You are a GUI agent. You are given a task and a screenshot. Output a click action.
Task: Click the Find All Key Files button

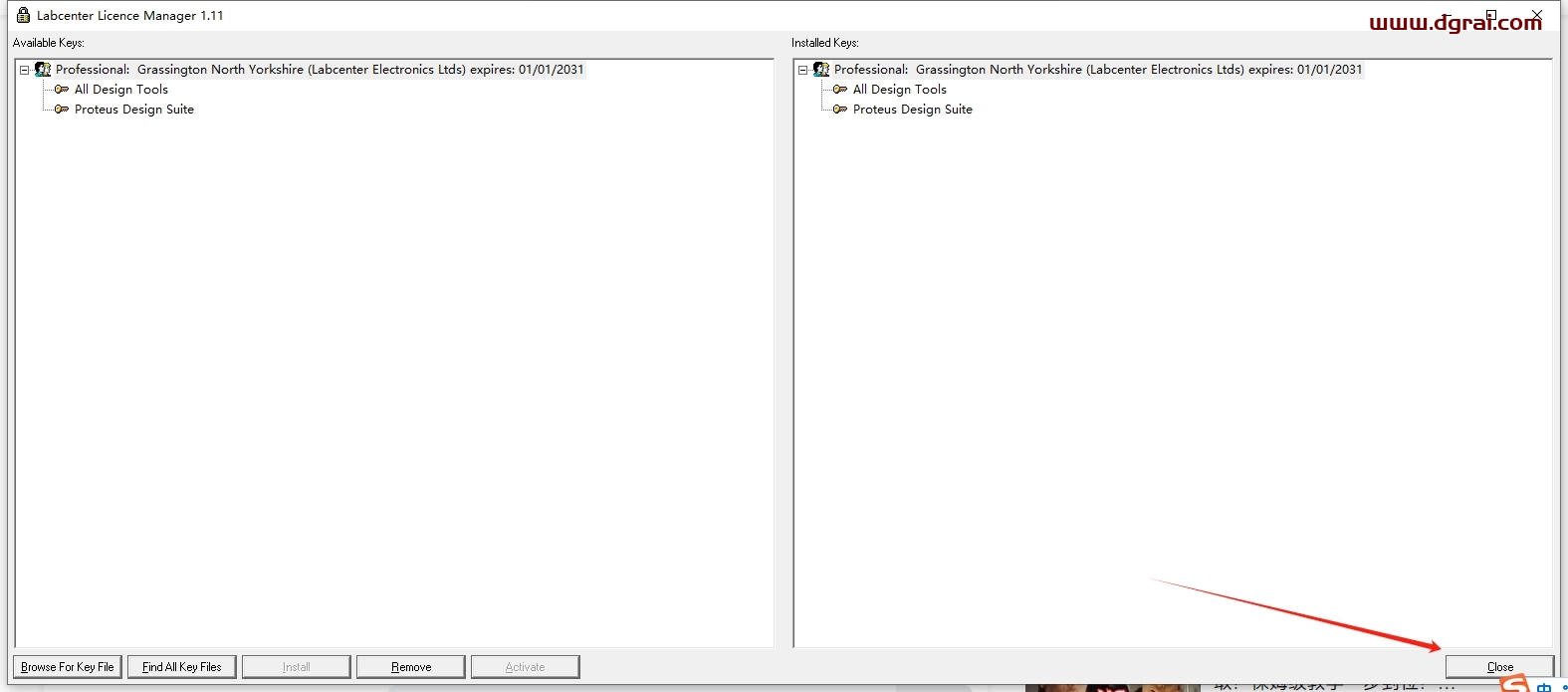tap(182, 667)
